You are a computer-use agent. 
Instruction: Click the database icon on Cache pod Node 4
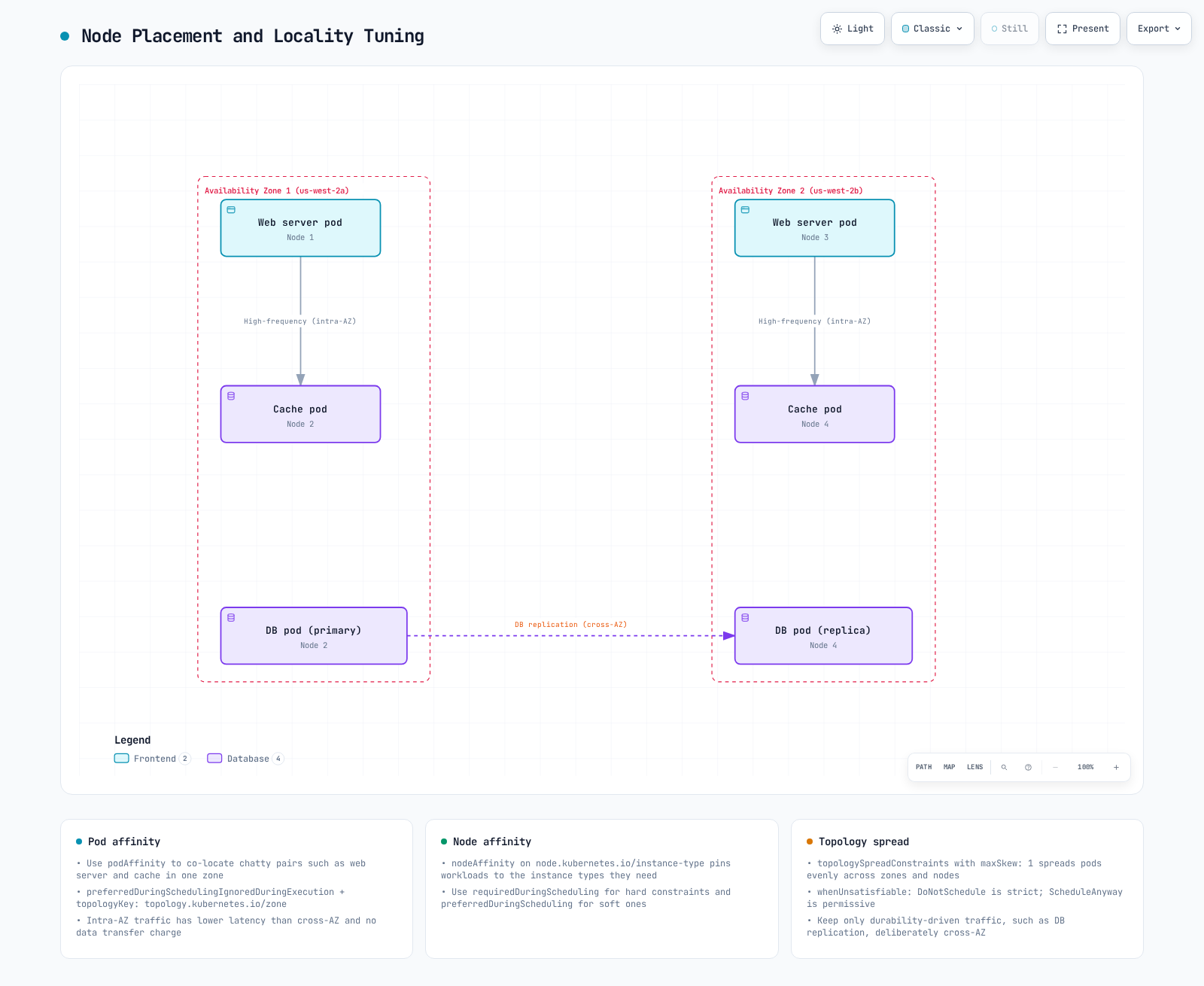[x=745, y=396]
